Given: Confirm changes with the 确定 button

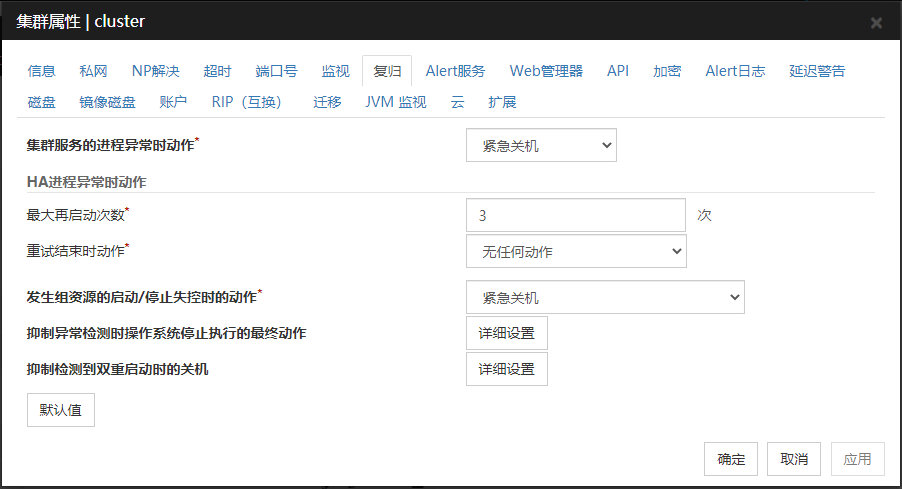Looking at the screenshot, I should pyautogui.click(x=730, y=459).
